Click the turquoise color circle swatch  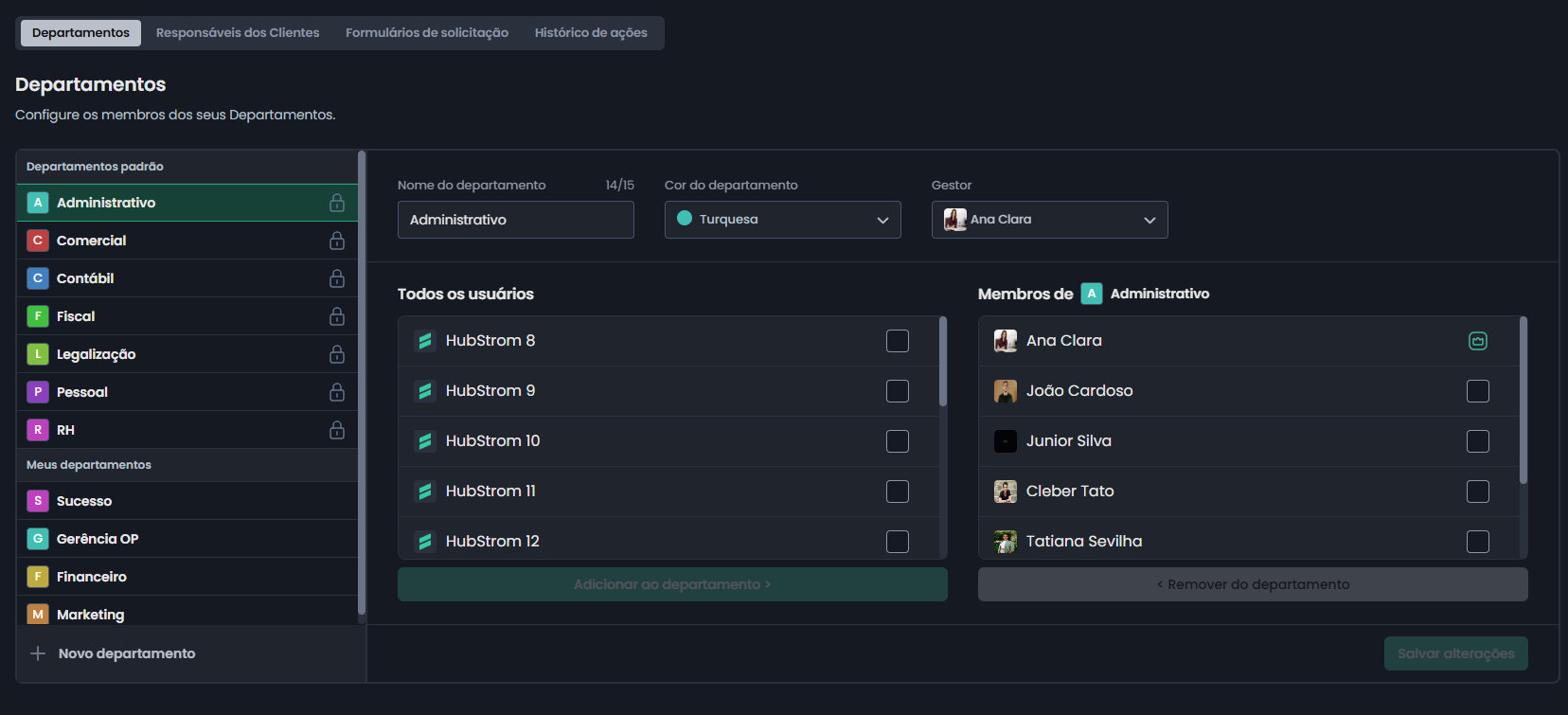click(685, 219)
